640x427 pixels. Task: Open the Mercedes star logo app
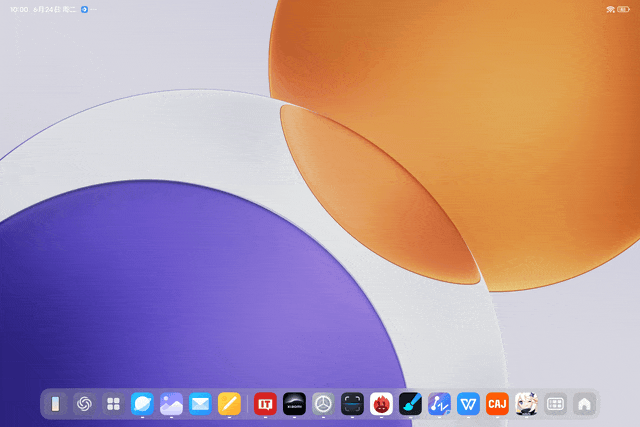click(x=323, y=404)
